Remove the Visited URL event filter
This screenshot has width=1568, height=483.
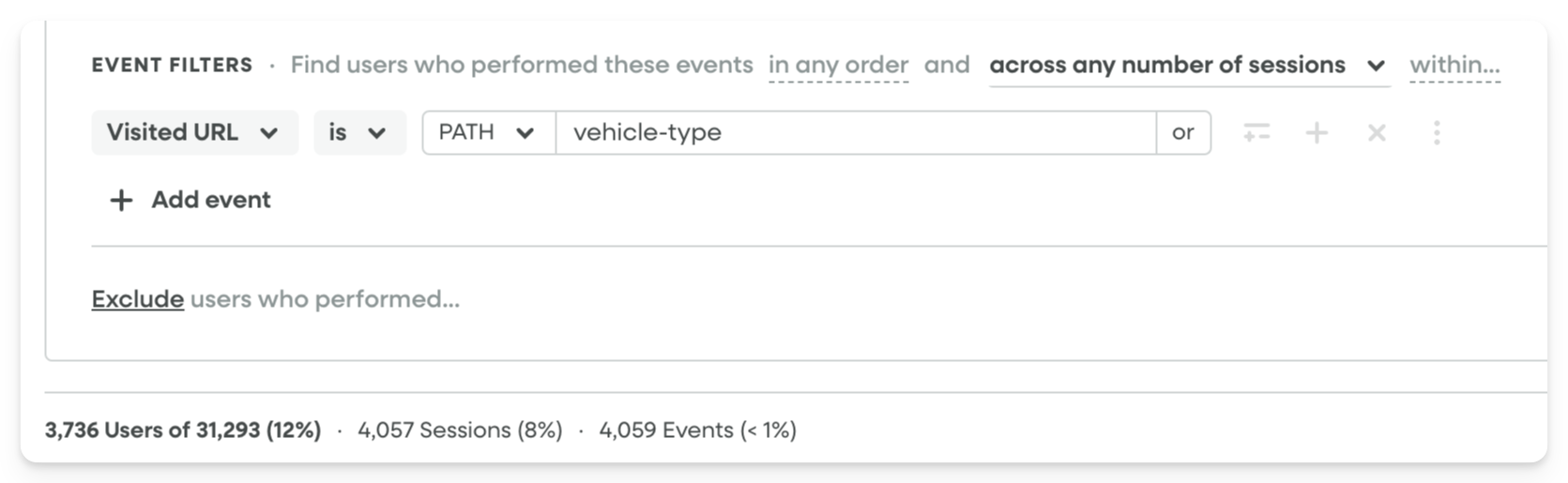(x=1377, y=133)
